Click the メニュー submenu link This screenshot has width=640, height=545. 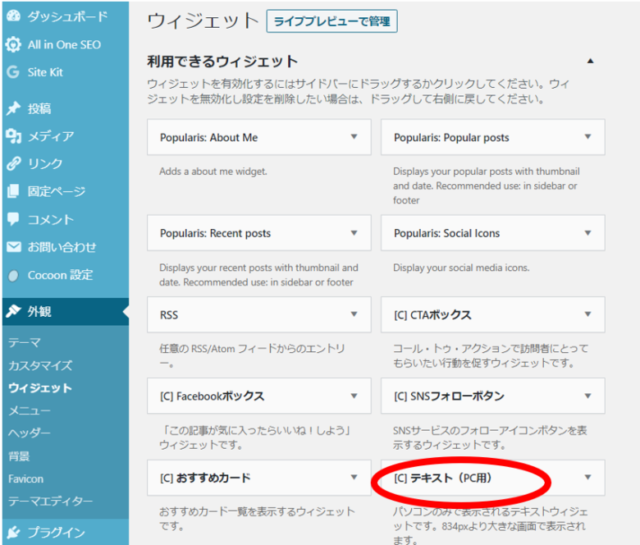30,410
